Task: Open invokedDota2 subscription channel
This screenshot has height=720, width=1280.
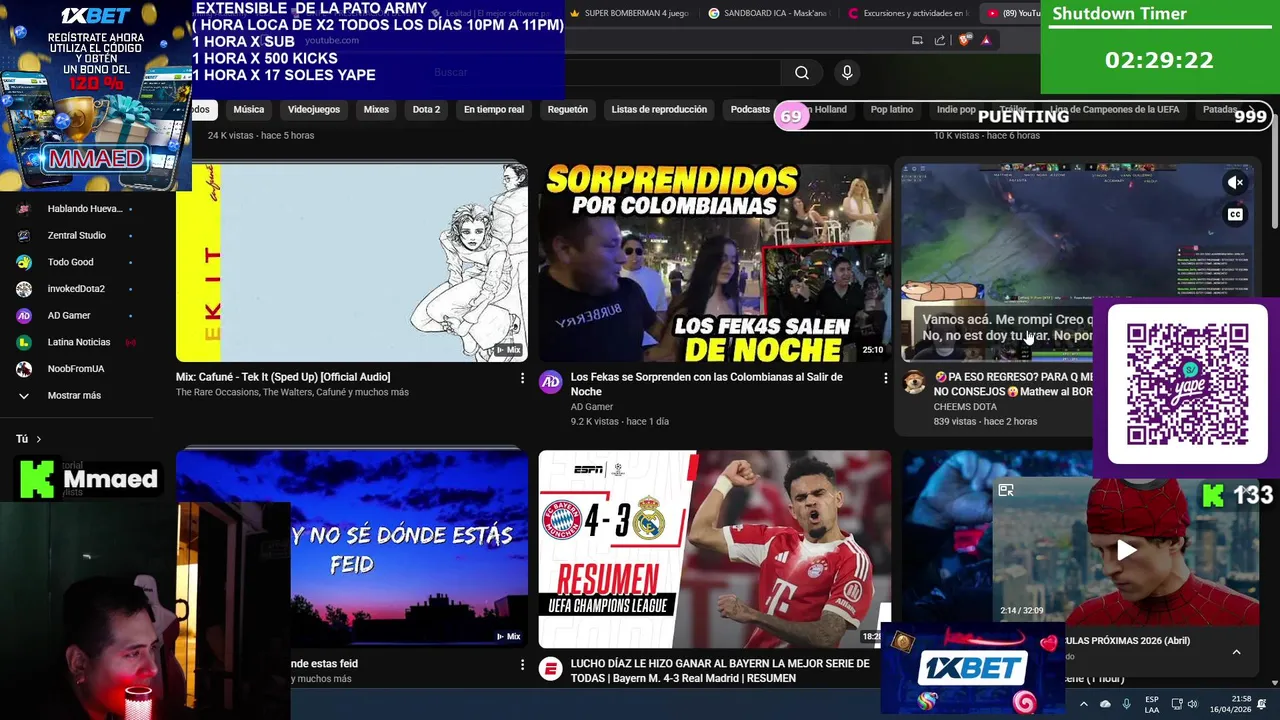Action: 73,289
